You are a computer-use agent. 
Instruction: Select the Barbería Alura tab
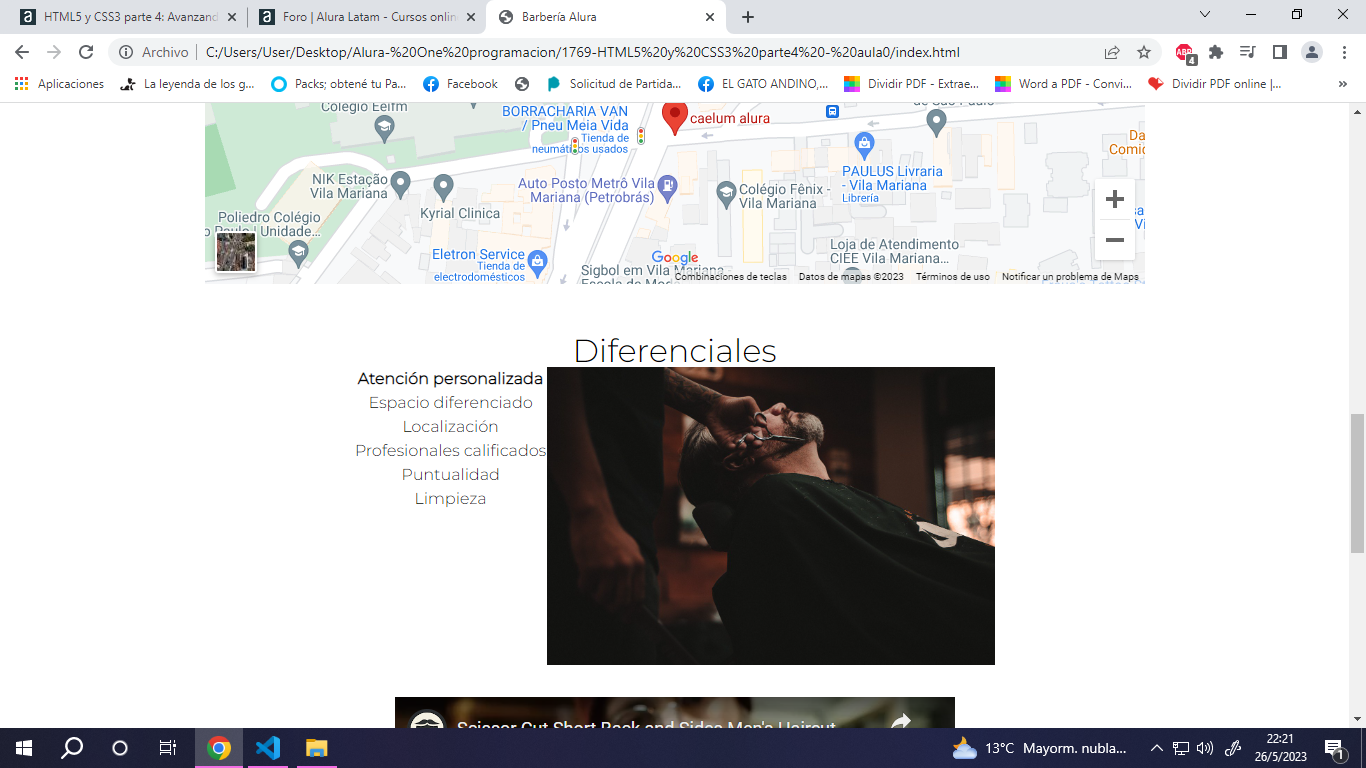click(607, 17)
